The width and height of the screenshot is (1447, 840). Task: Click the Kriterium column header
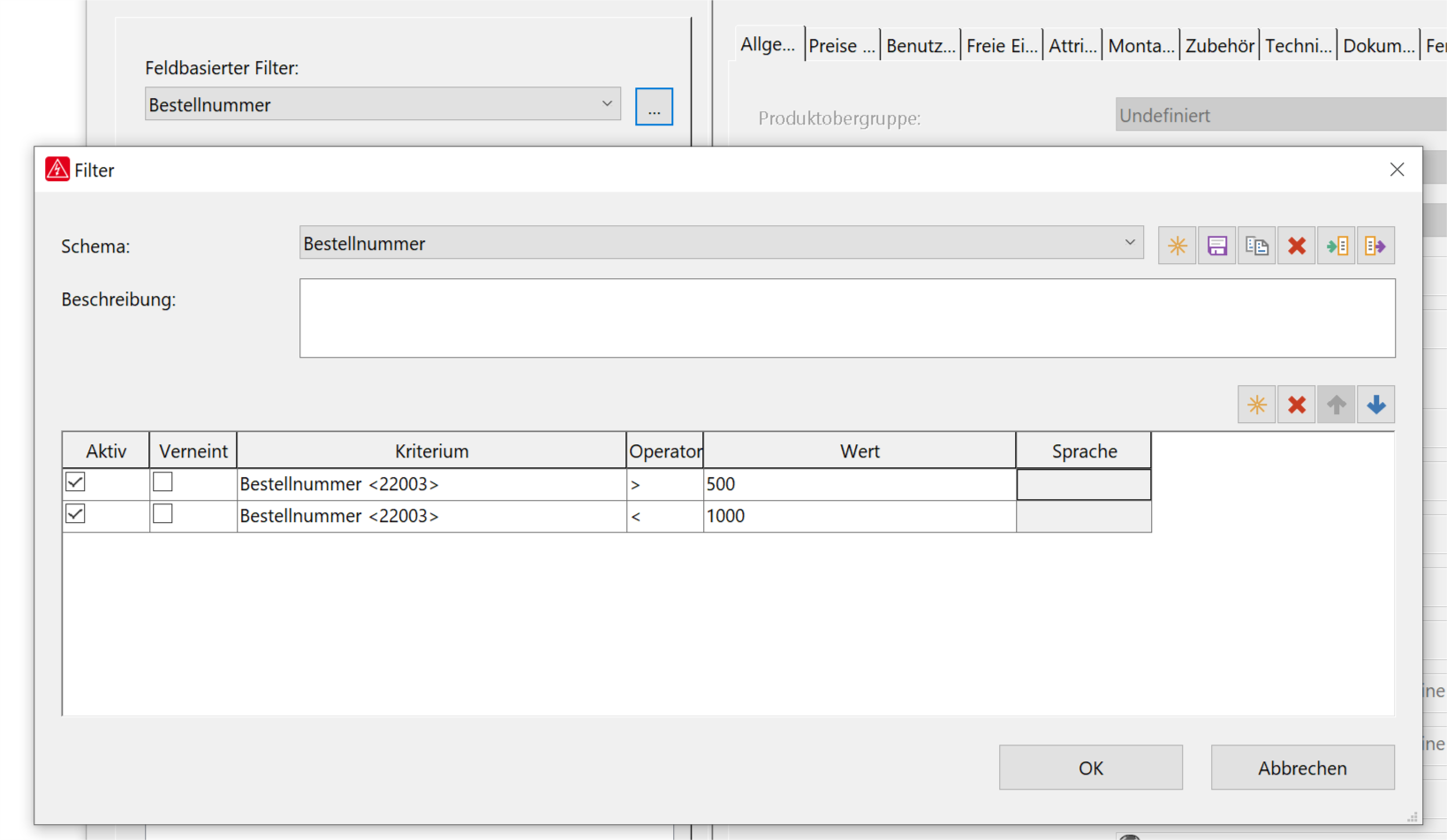(x=432, y=450)
